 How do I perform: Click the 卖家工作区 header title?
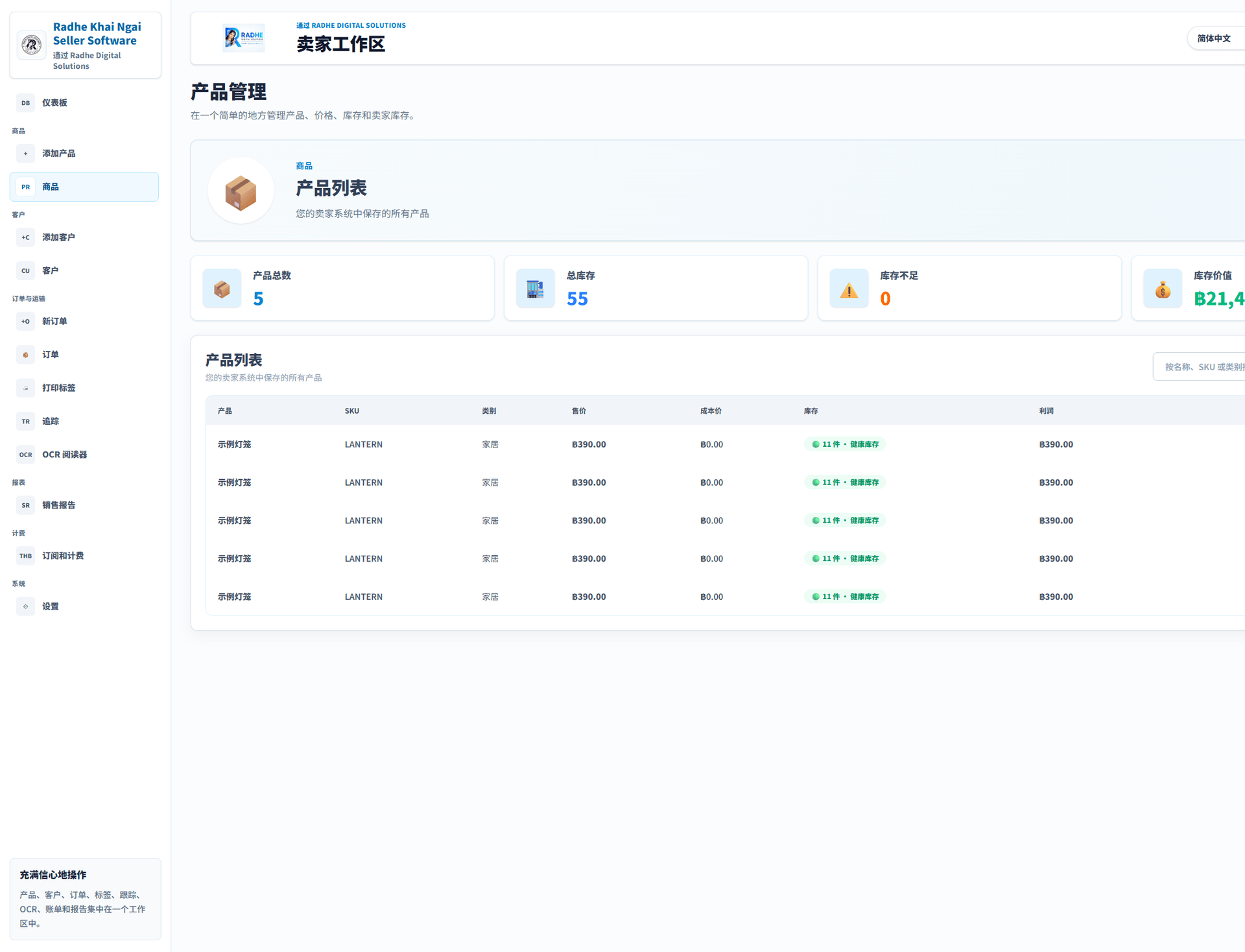point(340,44)
